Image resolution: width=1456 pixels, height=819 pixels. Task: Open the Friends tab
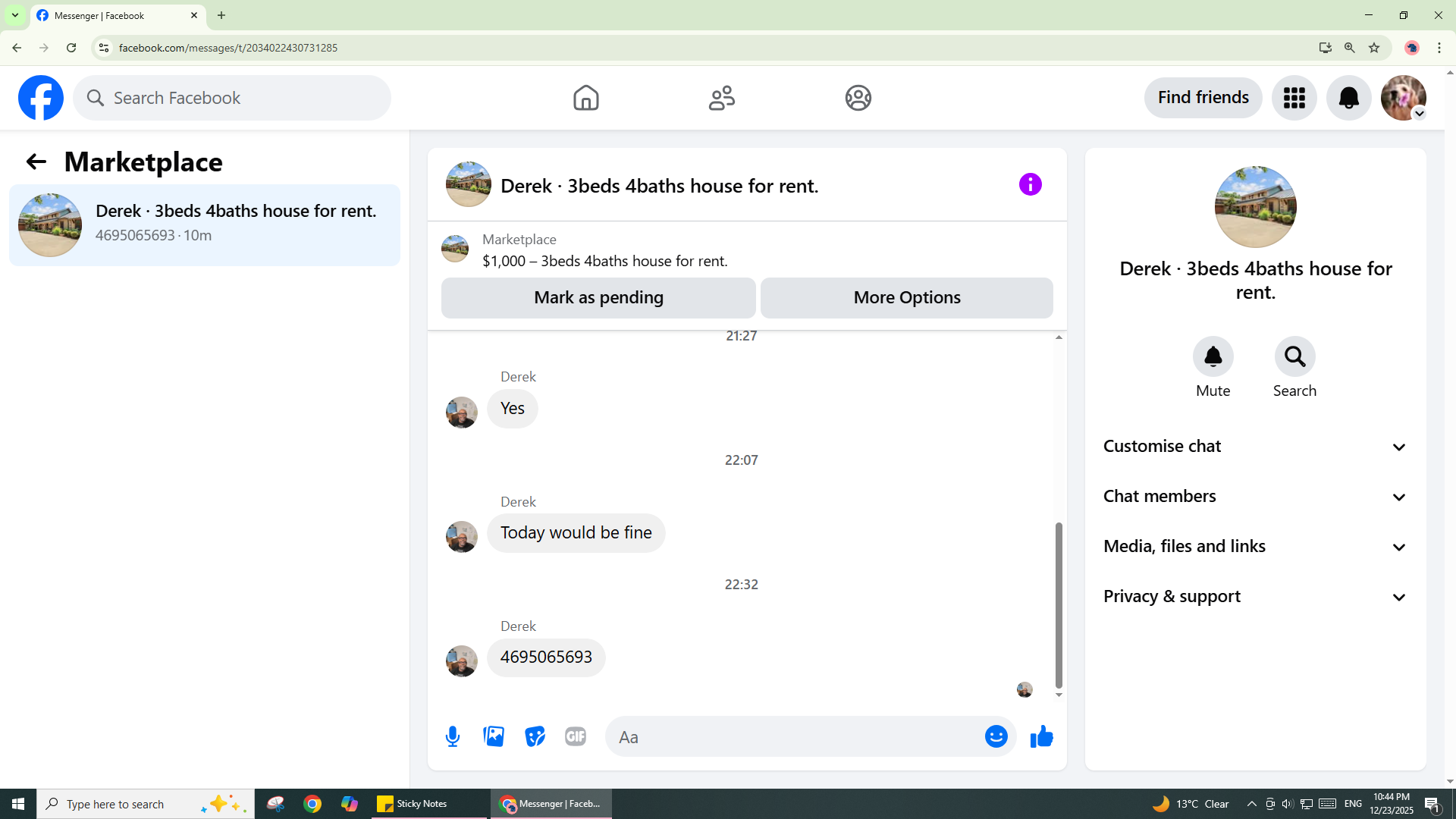(x=721, y=98)
